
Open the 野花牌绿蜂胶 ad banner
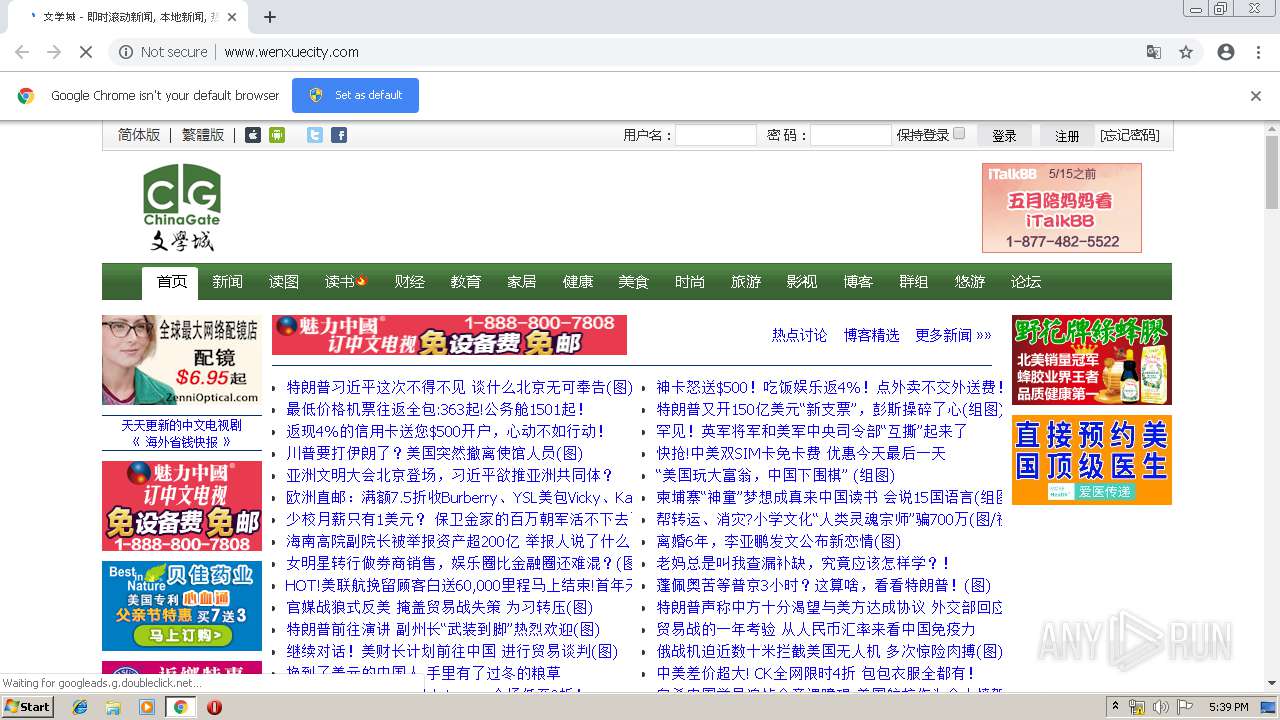point(1092,360)
